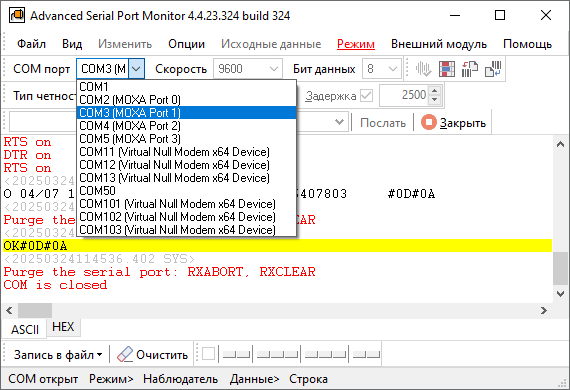Click the COM открыт status bar entry
Screen dimensions: 570x390
pos(43,379)
